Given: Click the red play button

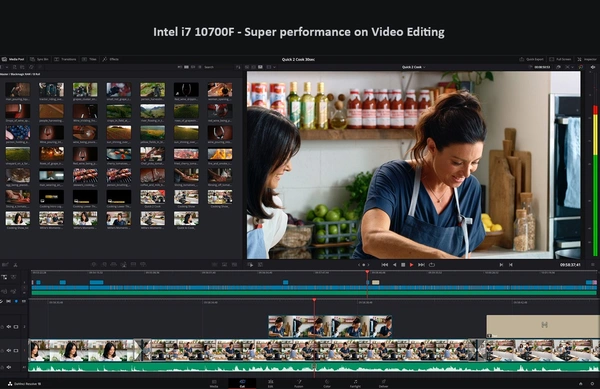Looking at the screenshot, I should [412, 265].
